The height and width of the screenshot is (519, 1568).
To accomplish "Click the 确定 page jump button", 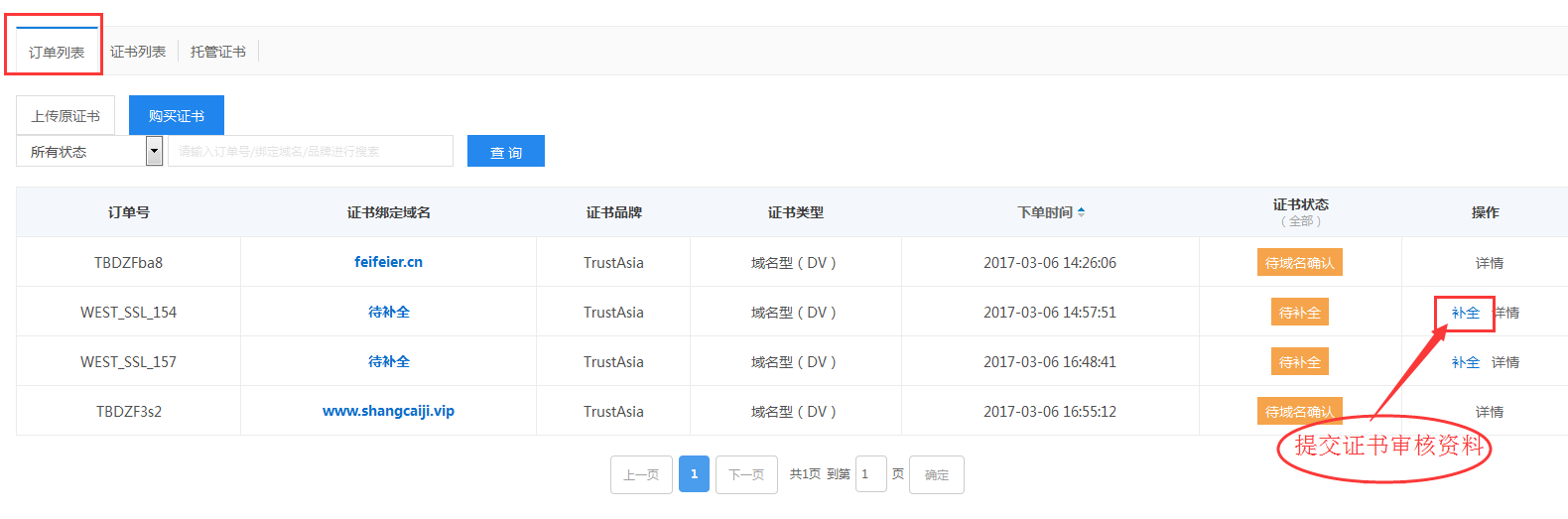I will [937, 474].
